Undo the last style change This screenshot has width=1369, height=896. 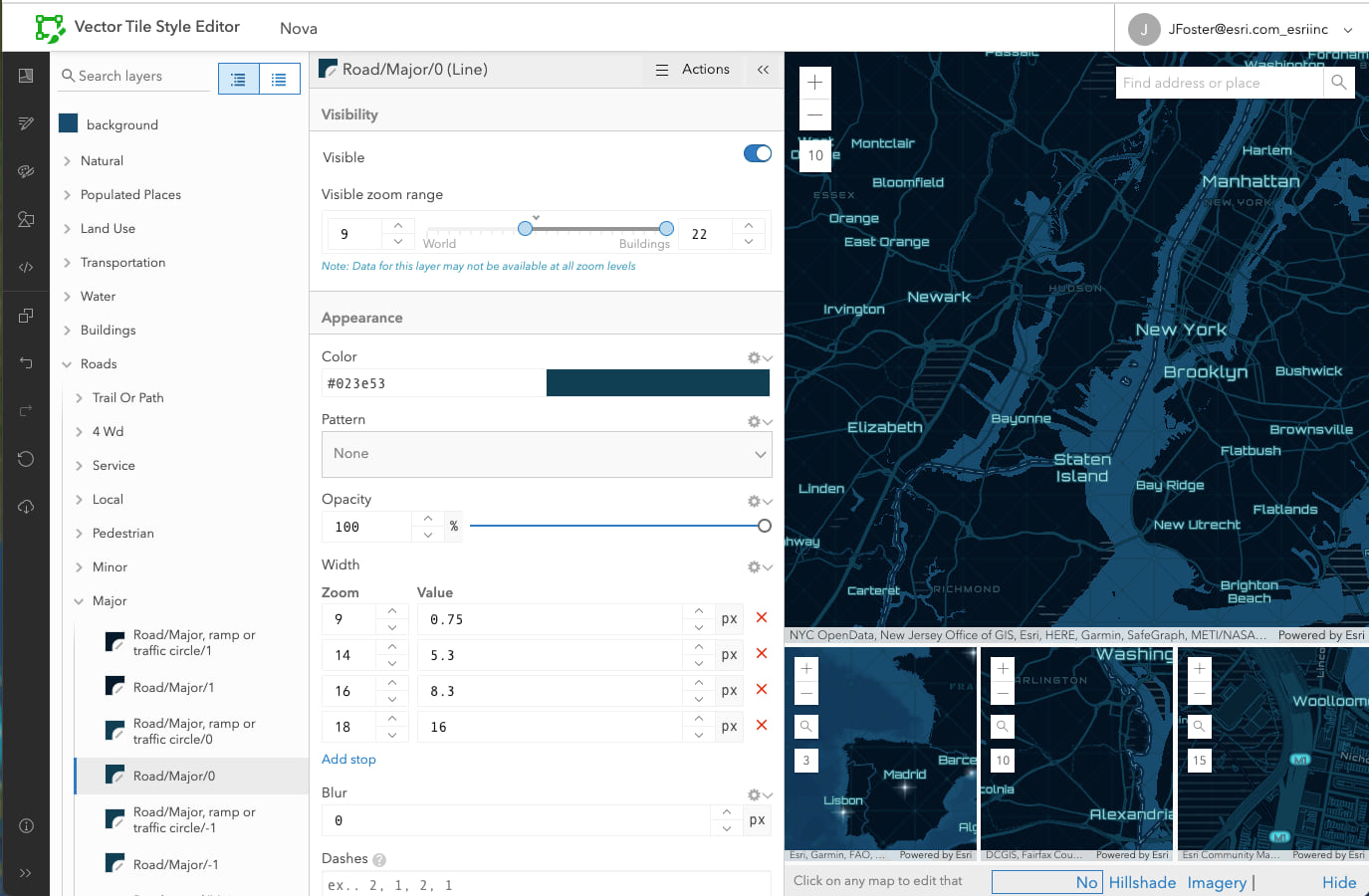(x=26, y=362)
